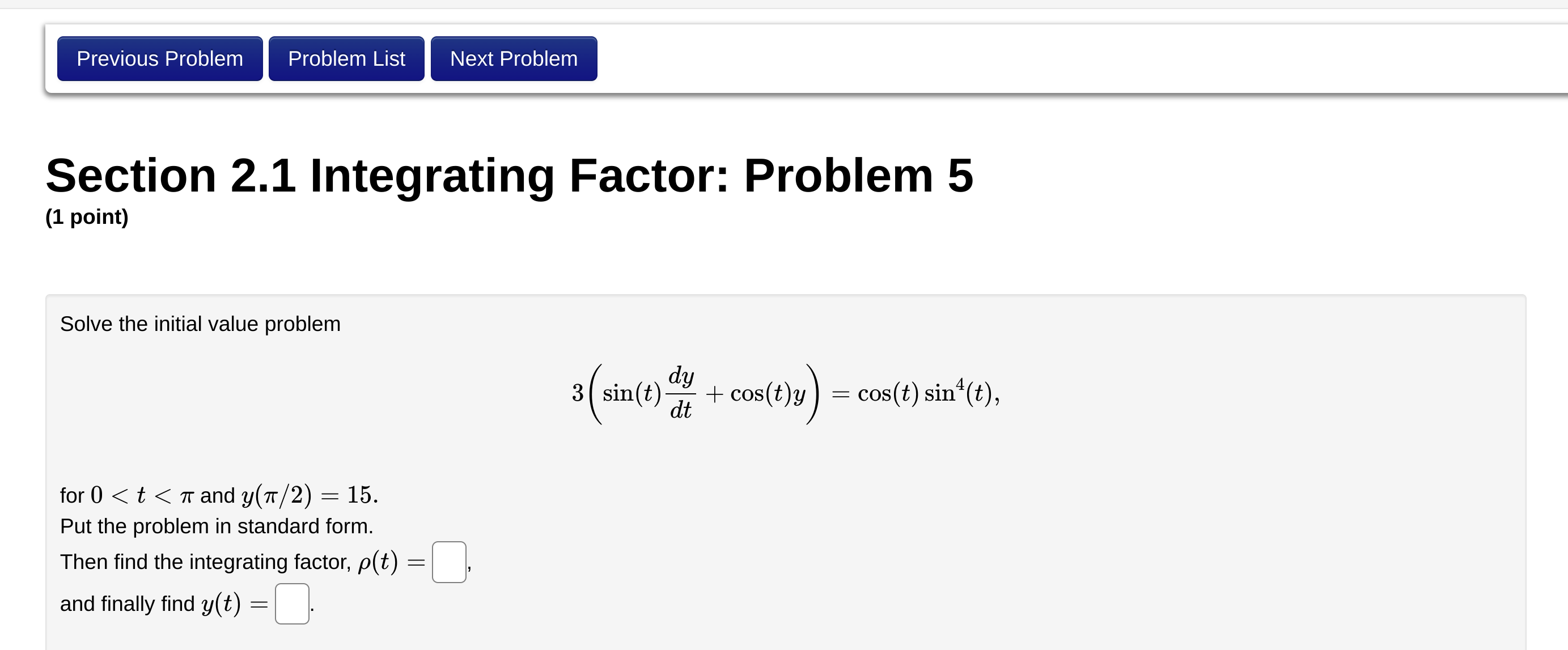Advance to Problem 6 via Next Problem

[513, 58]
